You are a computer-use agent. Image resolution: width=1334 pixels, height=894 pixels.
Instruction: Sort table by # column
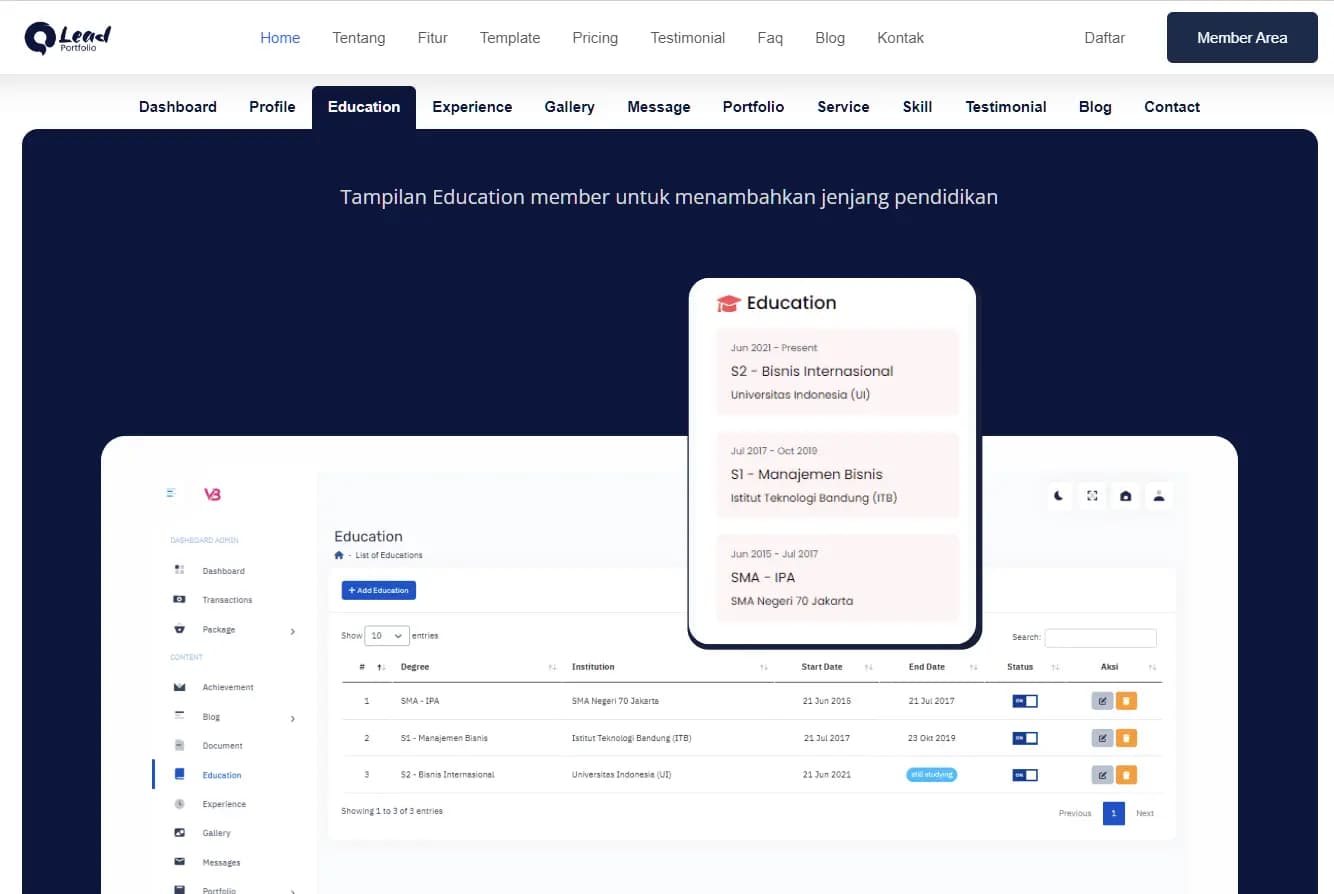click(x=381, y=667)
